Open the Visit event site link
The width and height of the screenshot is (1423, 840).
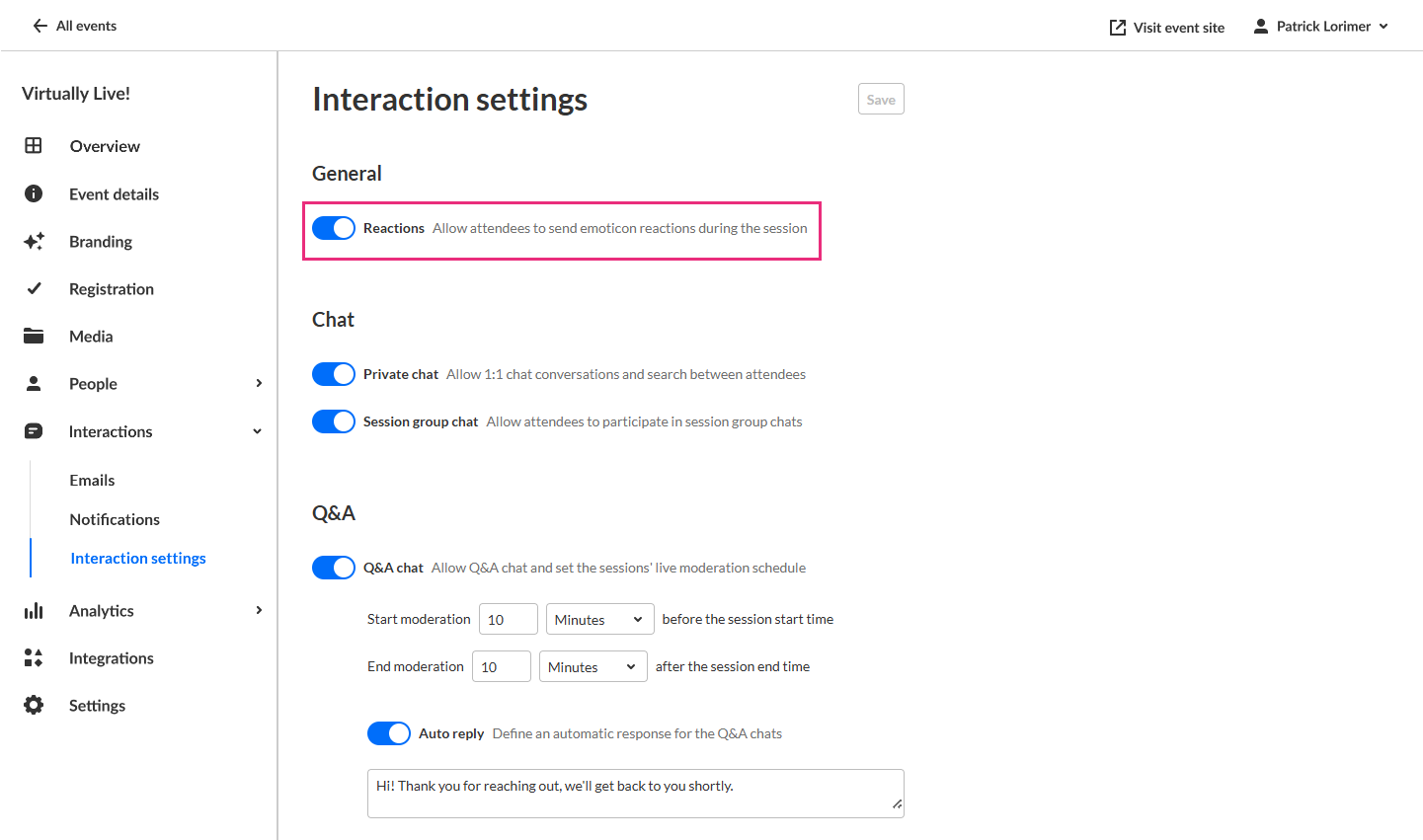click(x=1167, y=28)
